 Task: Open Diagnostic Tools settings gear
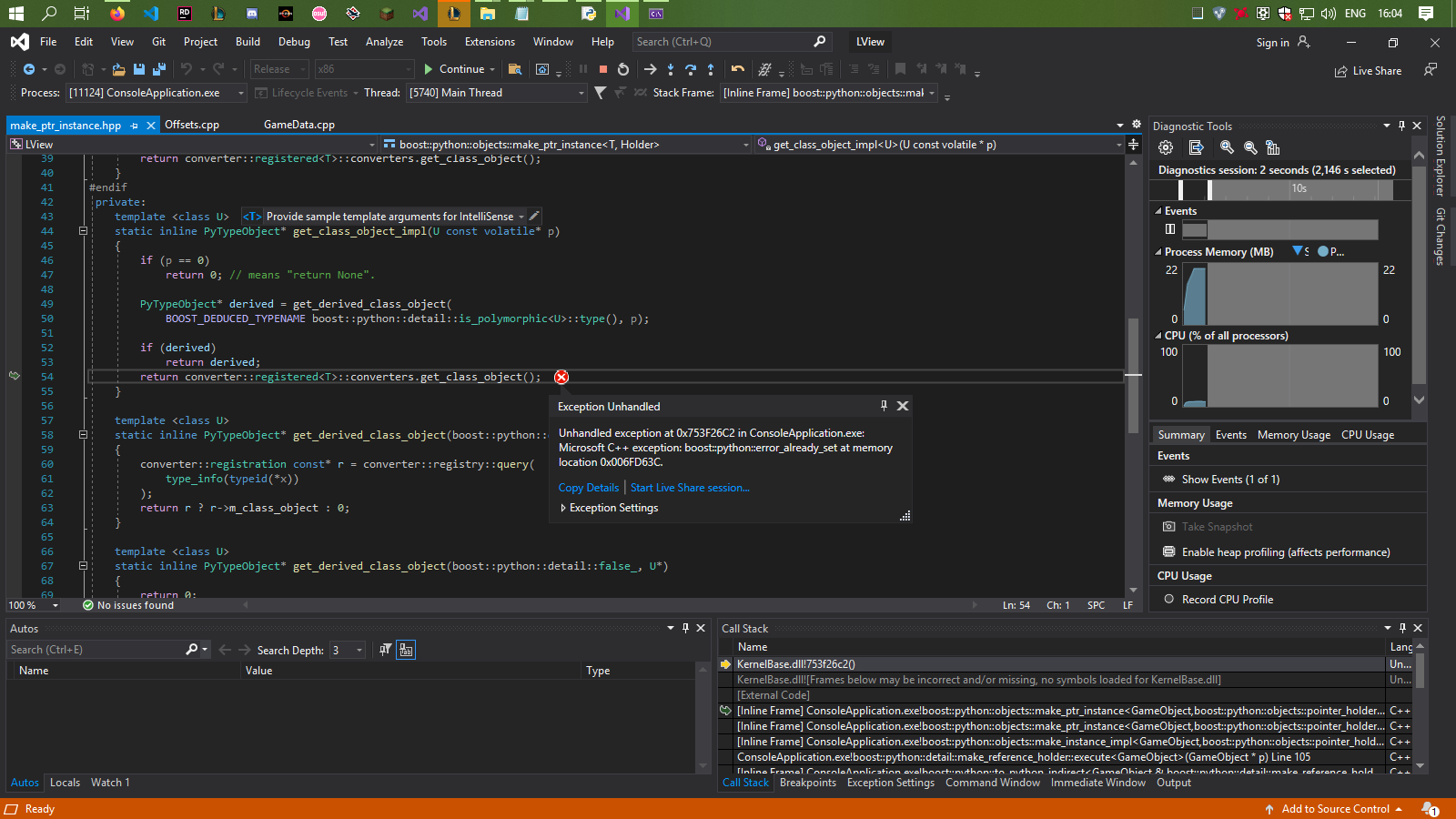[1166, 147]
